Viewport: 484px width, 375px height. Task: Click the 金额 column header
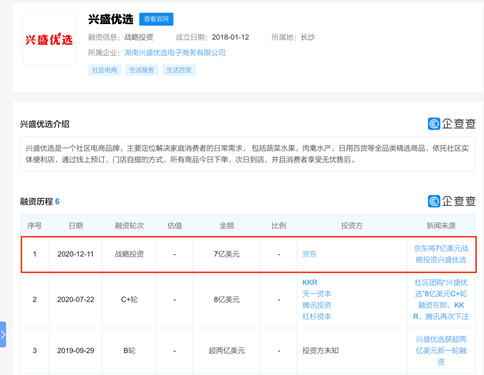(x=227, y=226)
